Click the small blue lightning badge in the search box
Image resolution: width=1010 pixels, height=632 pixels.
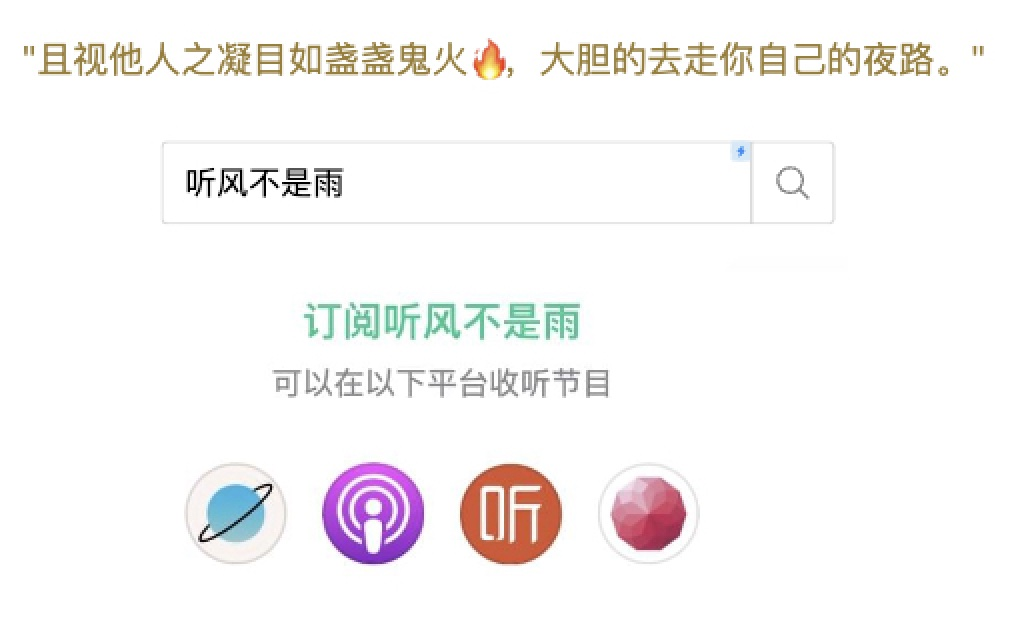click(741, 151)
